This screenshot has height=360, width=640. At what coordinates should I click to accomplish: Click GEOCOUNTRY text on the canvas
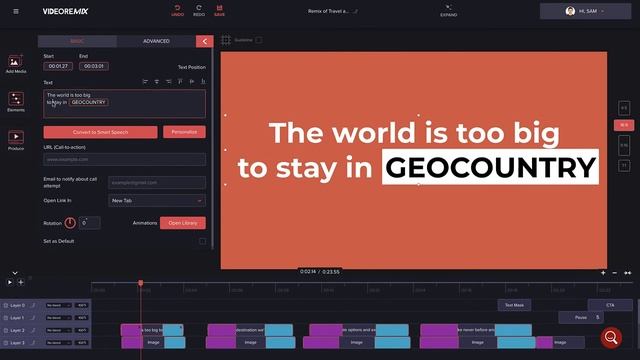point(490,167)
